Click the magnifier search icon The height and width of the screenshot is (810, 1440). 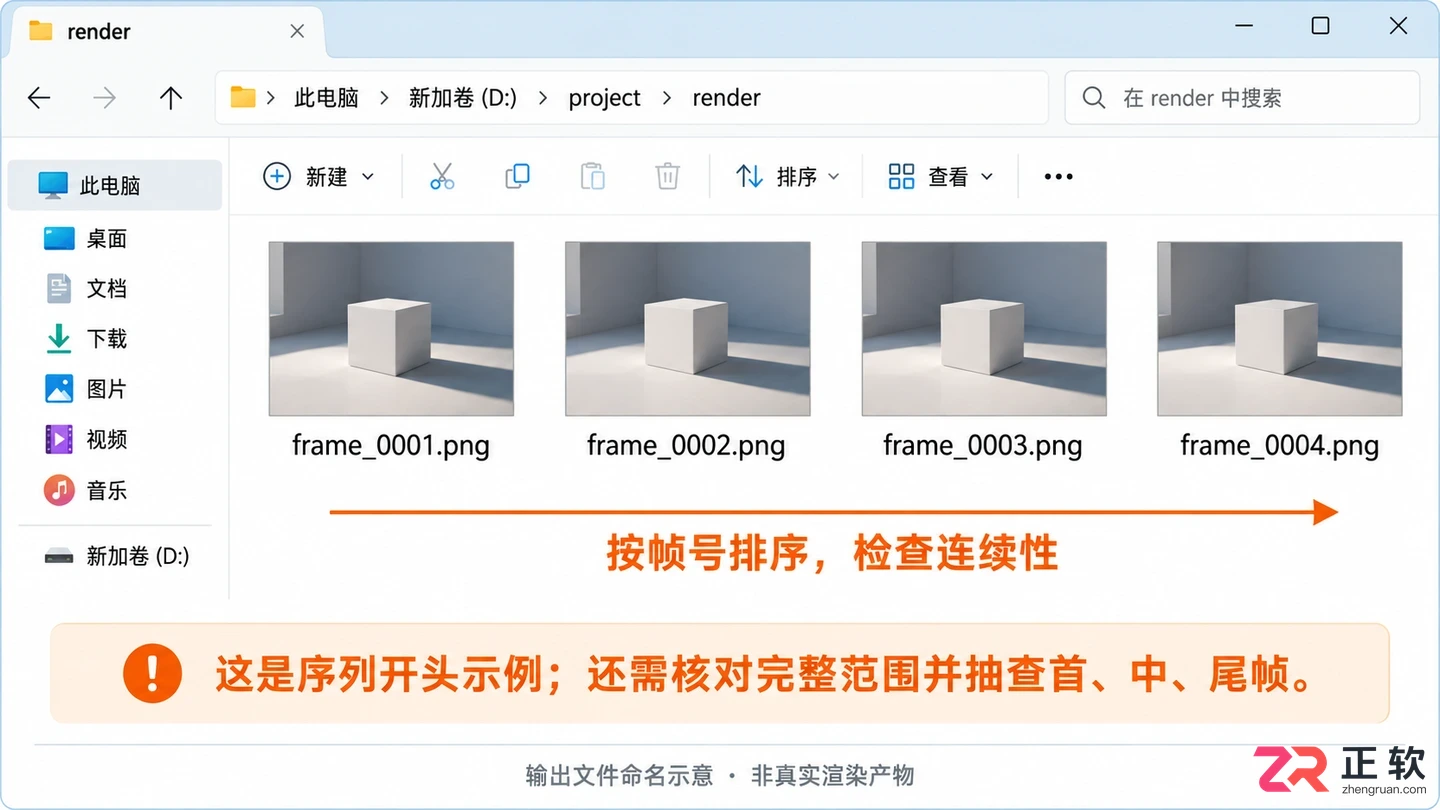point(1094,98)
